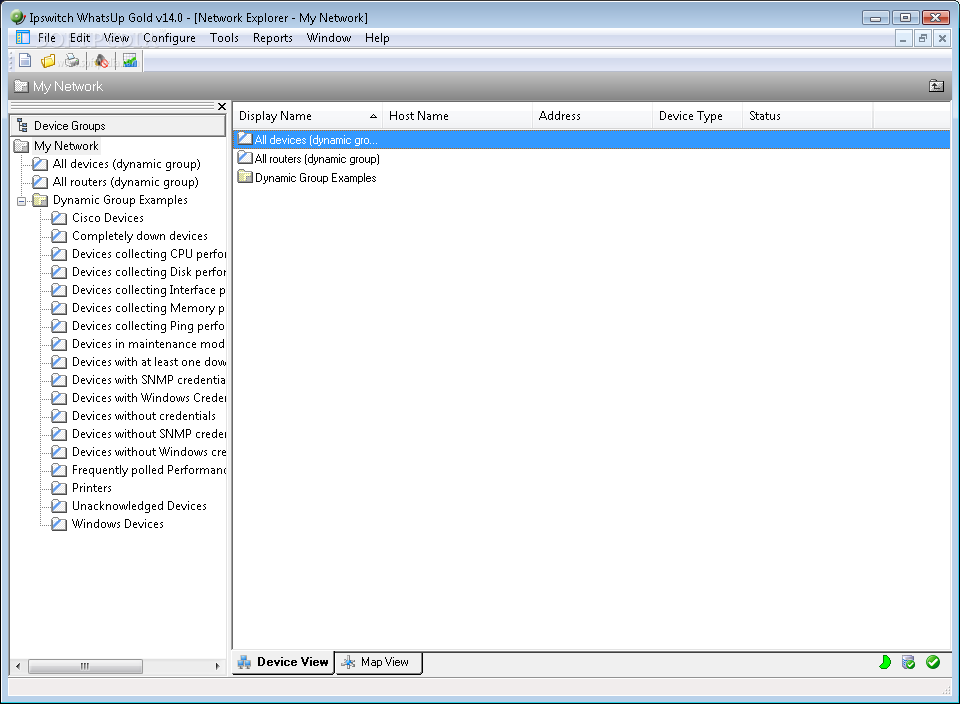
Task: Open the View menu
Action: point(116,38)
